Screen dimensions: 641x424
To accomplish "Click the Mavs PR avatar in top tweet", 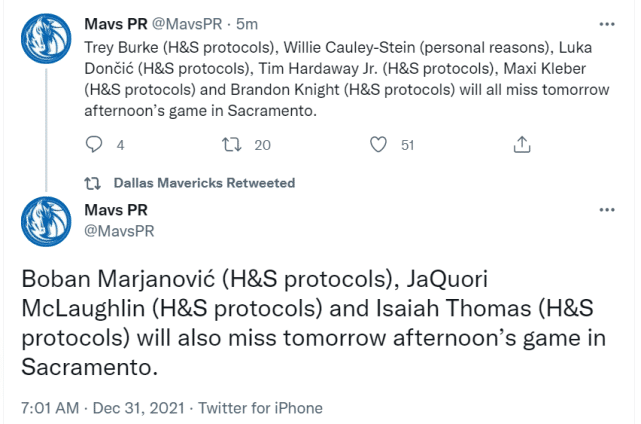I will click(43, 40).
